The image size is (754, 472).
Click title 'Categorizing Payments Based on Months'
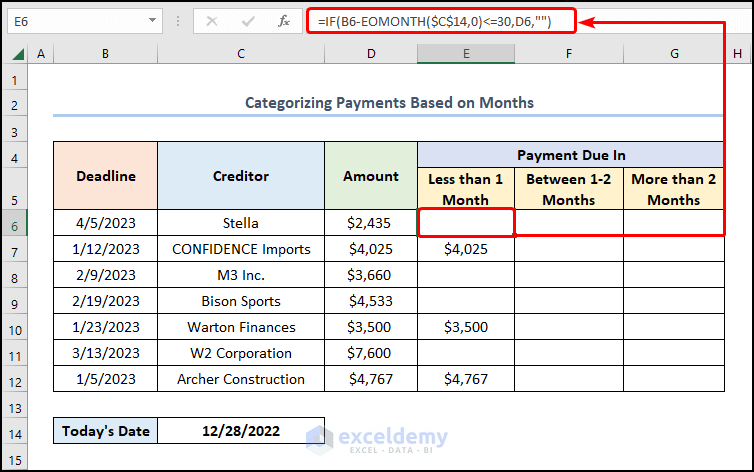389,102
